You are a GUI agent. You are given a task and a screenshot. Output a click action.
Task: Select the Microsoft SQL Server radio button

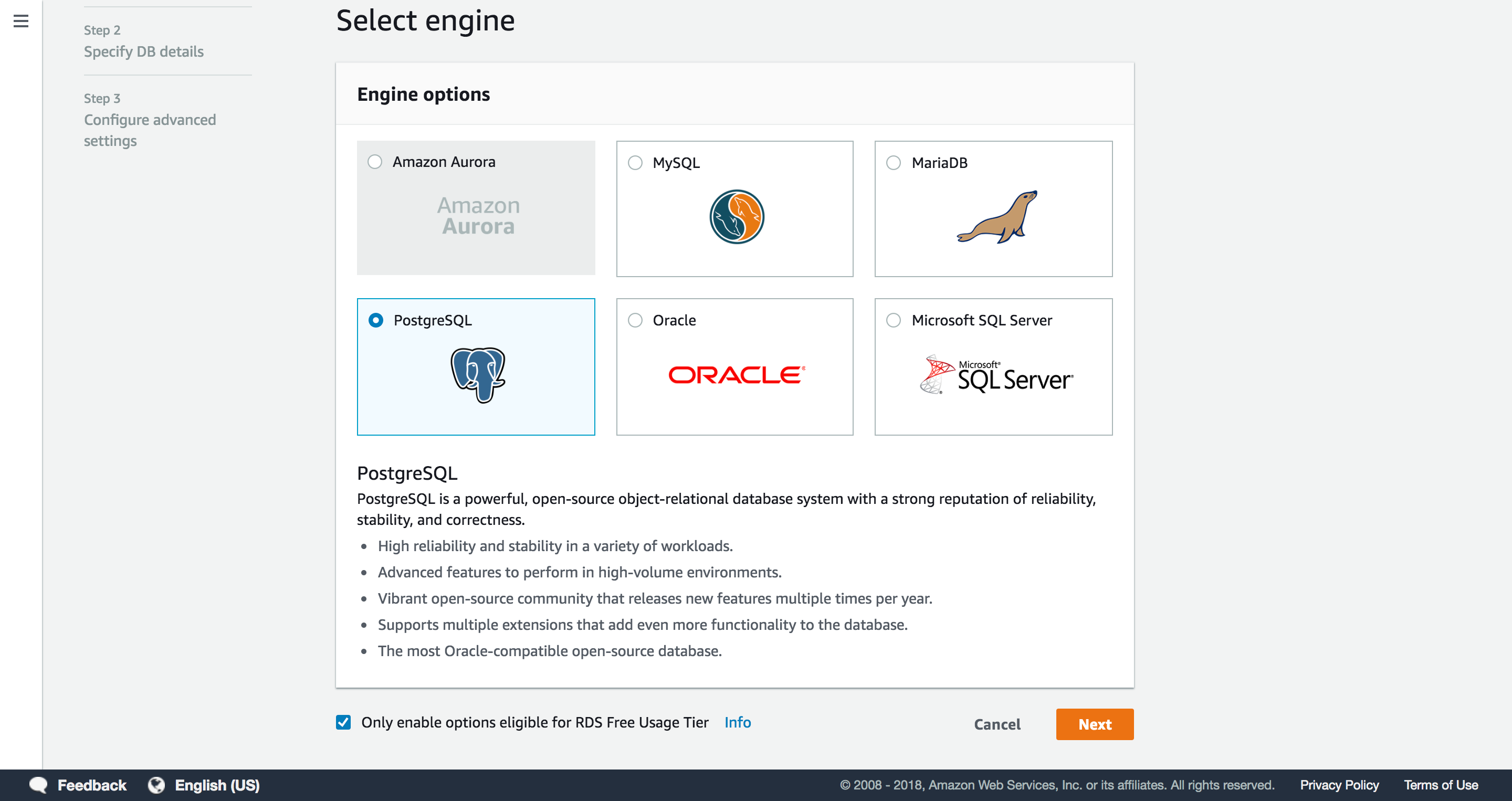click(x=894, y=320)
